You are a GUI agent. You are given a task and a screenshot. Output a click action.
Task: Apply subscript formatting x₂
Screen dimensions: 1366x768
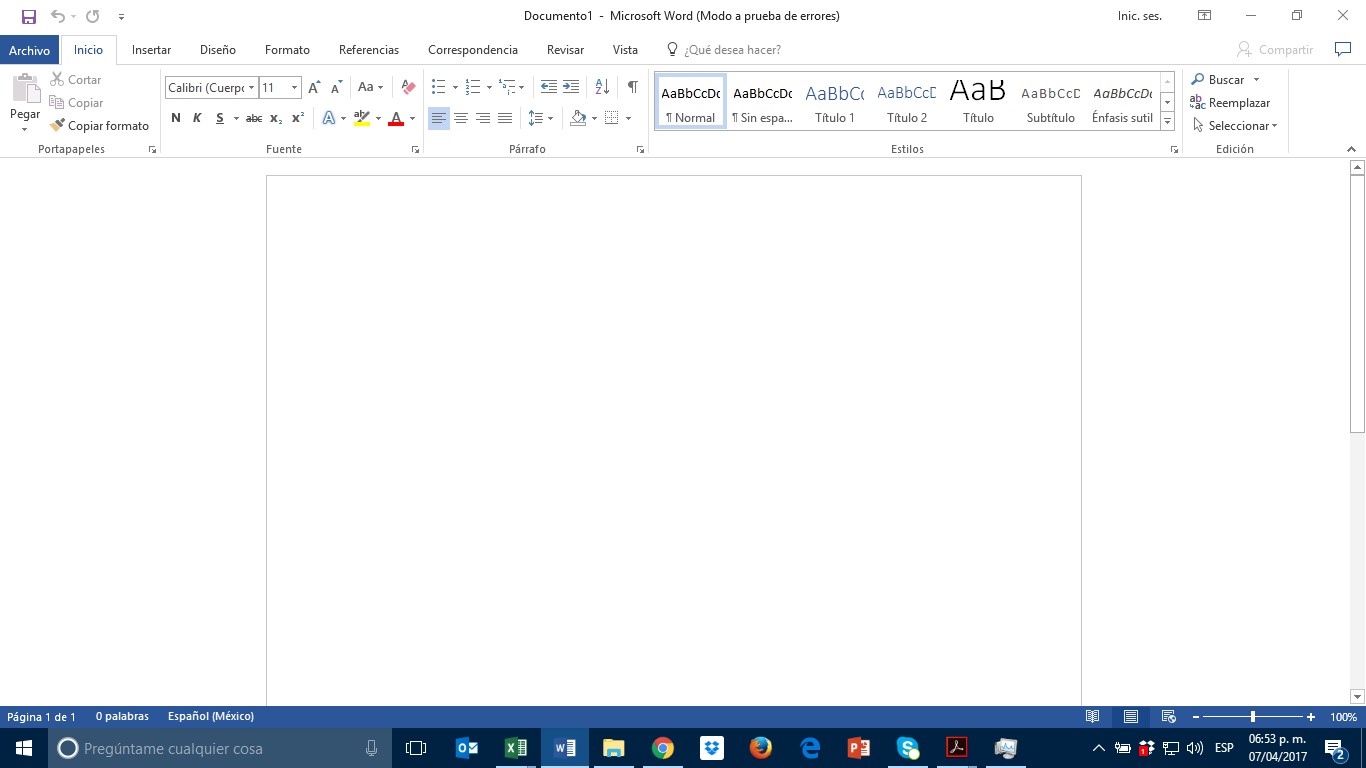[x=276, y=118]
